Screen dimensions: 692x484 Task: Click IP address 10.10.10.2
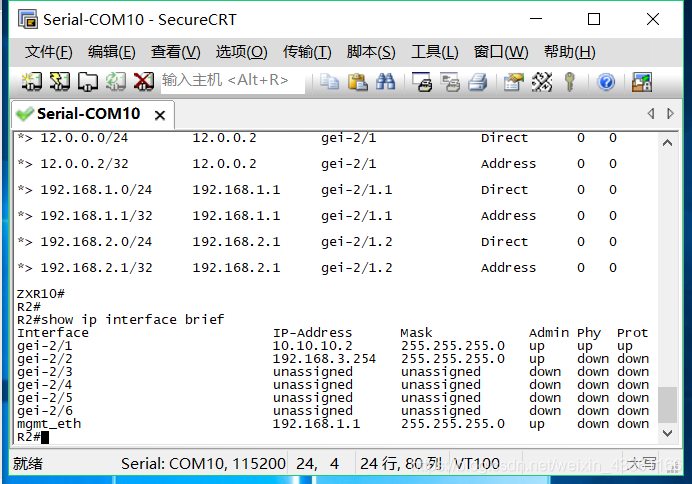pyautogui.click(x=312, y=346)
